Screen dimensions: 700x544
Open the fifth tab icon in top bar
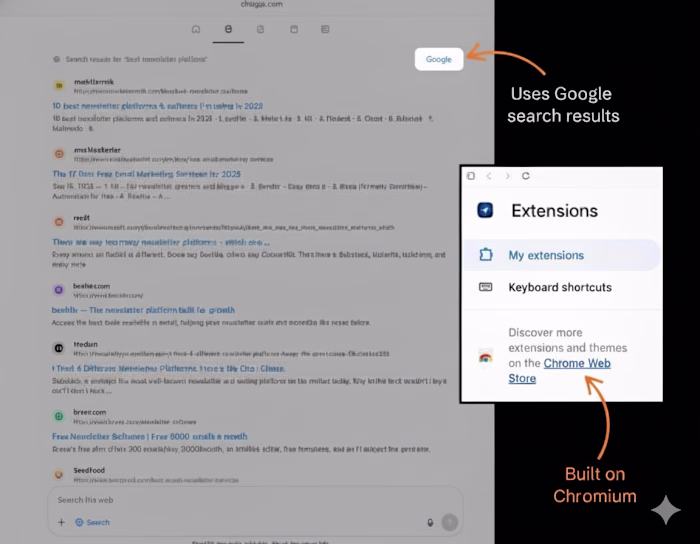(x=325, y=29)
